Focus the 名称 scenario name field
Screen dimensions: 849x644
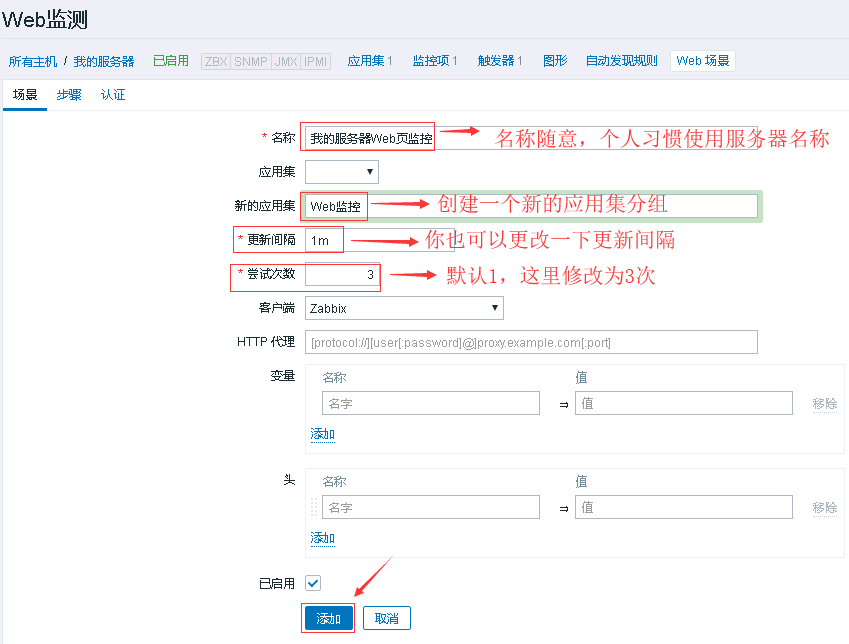(x=531, y=138)
